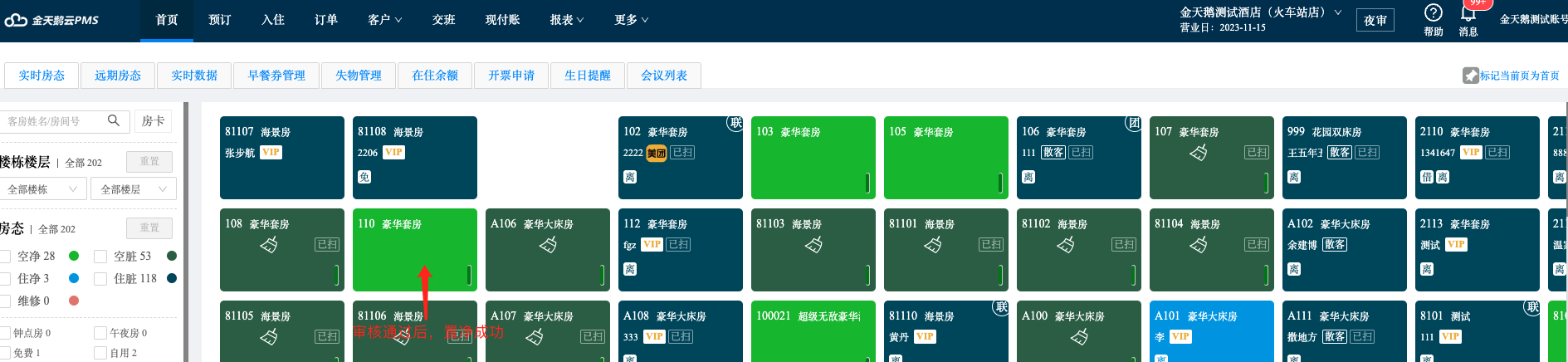Tick the 住脏 118 checkbox
The image size is (1568, 362).
100,278
